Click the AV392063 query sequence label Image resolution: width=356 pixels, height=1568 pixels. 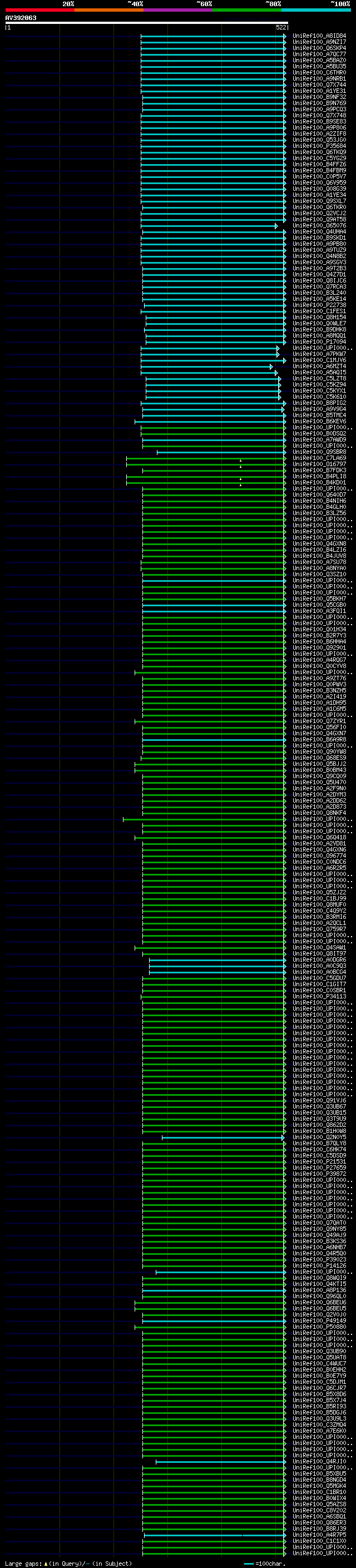click(x=21, y=18)
